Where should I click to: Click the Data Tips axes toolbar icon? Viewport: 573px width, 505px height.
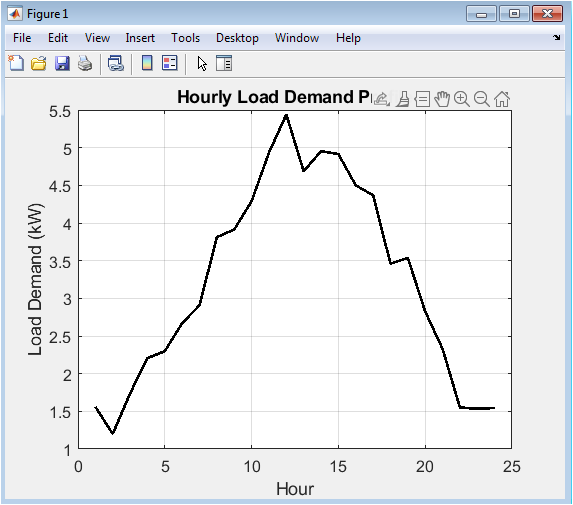coord(422,99)
